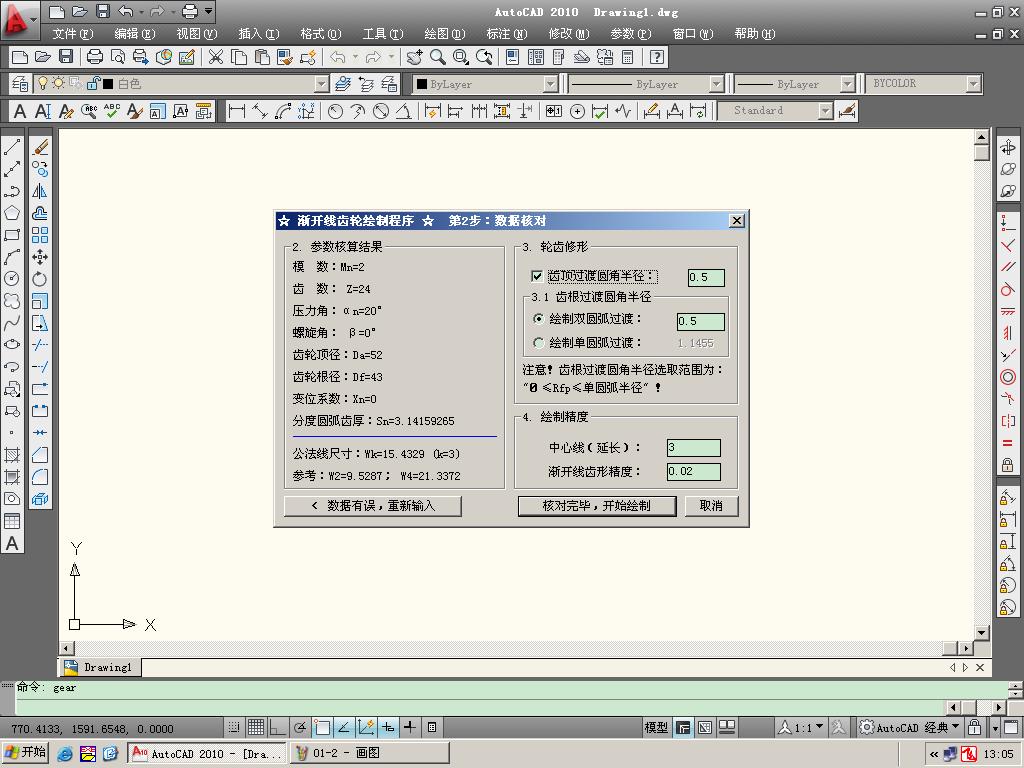Expand the layer dropdown showing 白色
The width and height of the screenshot is (1024, 768).
[x=321, y=84]
